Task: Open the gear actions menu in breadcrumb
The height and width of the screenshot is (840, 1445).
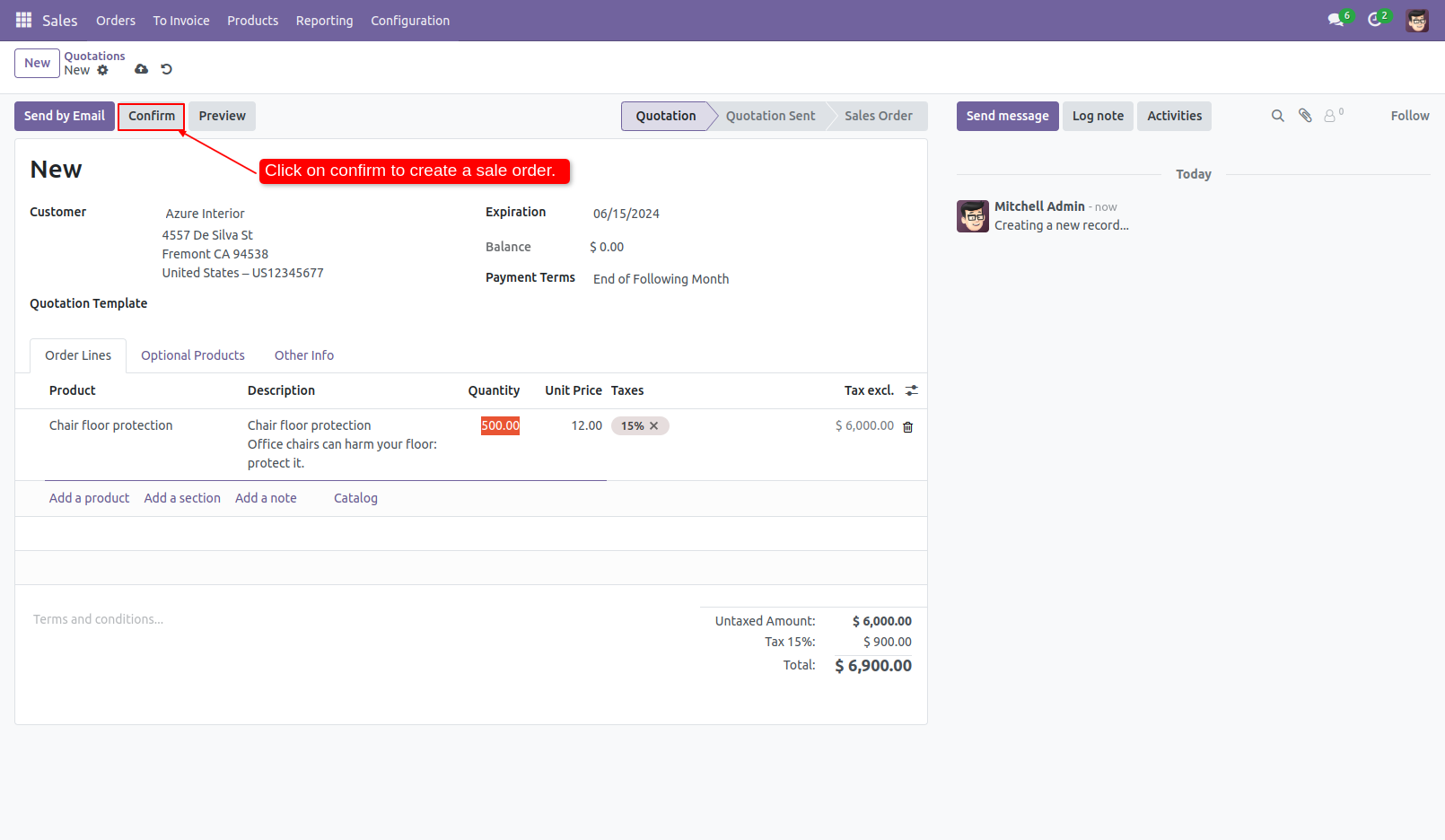Action: coord(103,70)
